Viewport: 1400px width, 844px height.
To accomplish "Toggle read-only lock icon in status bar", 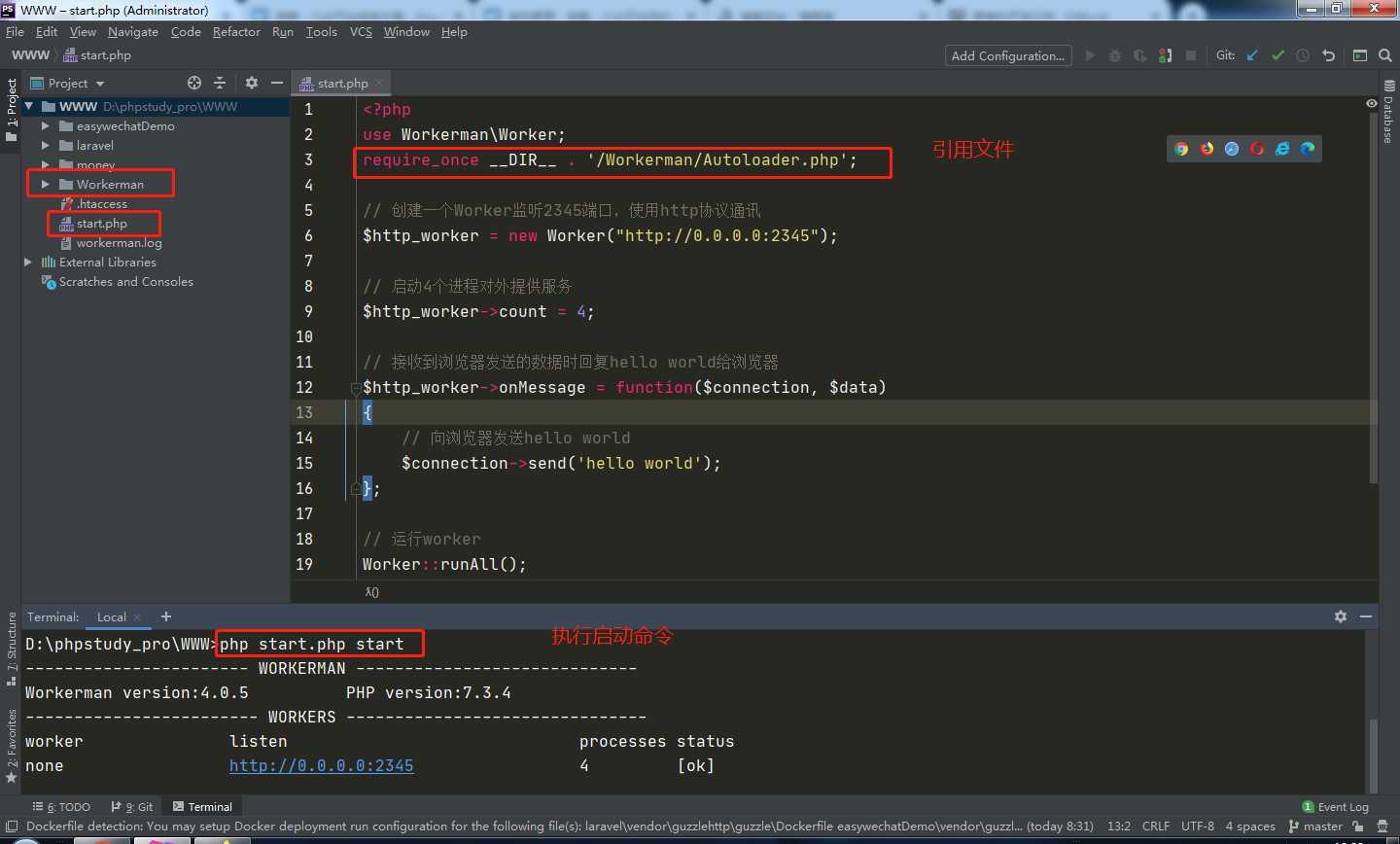I will pyautogui.click(x=1357, y=826).
